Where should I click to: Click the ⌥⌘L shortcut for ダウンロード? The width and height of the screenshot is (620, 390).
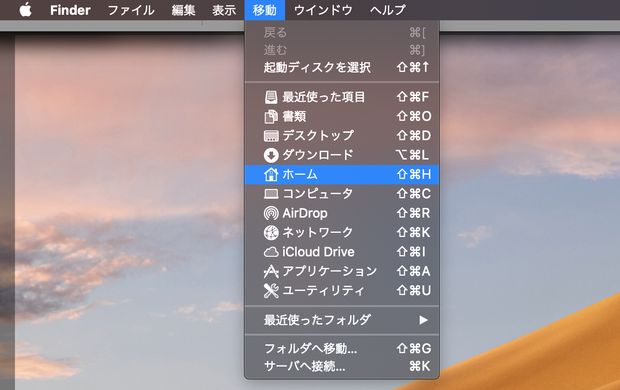pyautogui.click(x=412, y=155)
